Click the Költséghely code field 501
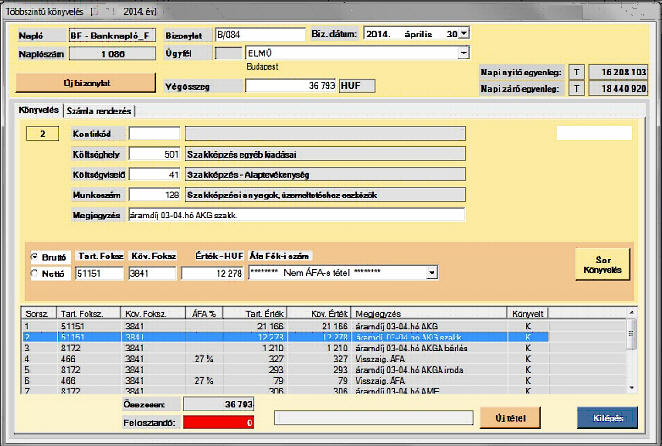Screen dimensions: 662x446 click(x=154, y=154)
